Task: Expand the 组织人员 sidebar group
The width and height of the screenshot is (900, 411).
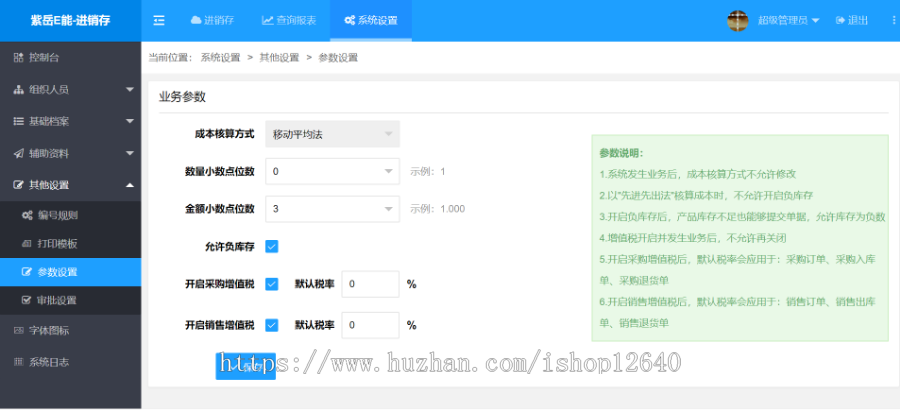Action: pos(71,90)
